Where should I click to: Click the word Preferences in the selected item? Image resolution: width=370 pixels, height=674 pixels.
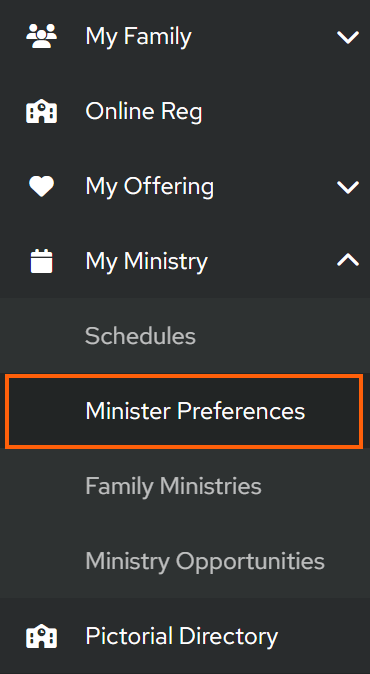pyautogui.click(x=241, y=411)
